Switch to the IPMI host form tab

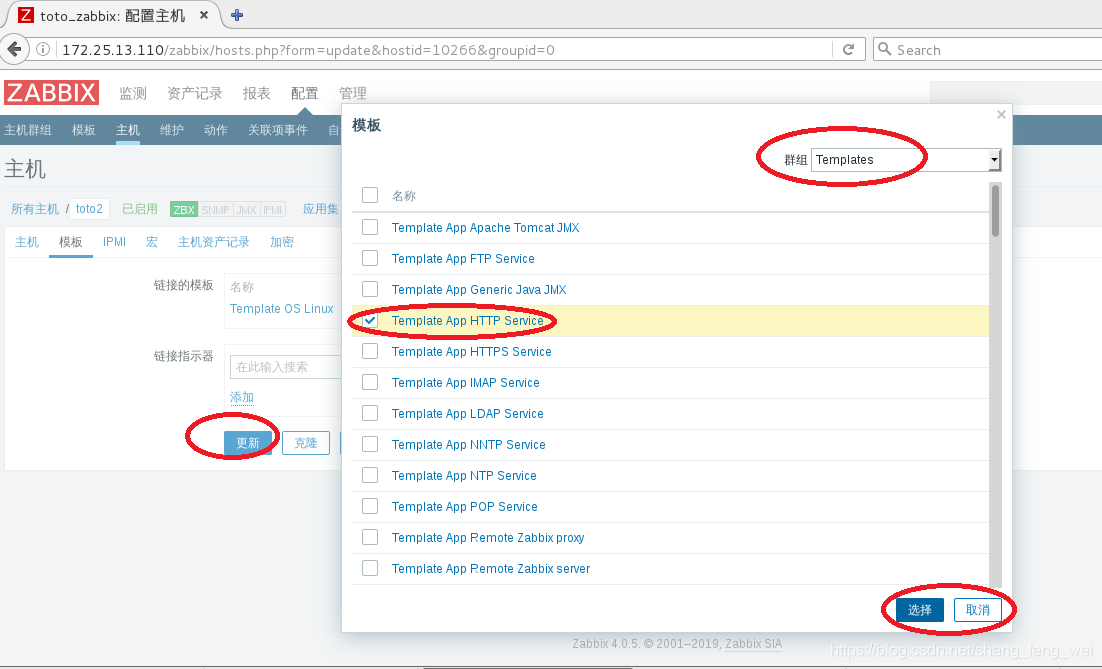pyautogui.click(x=115, y=242)
